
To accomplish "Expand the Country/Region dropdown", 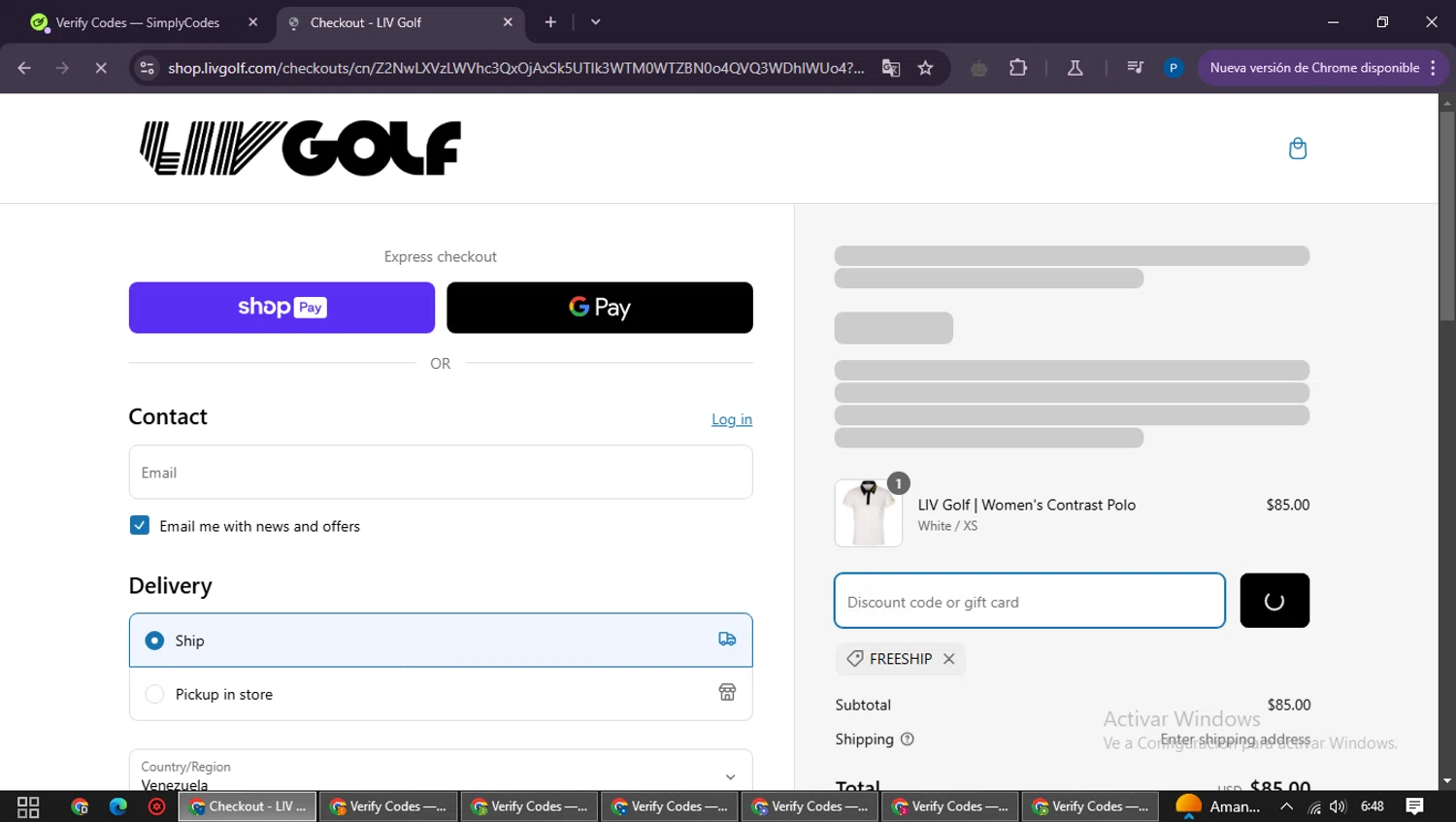I will click(x=441, y=773).
